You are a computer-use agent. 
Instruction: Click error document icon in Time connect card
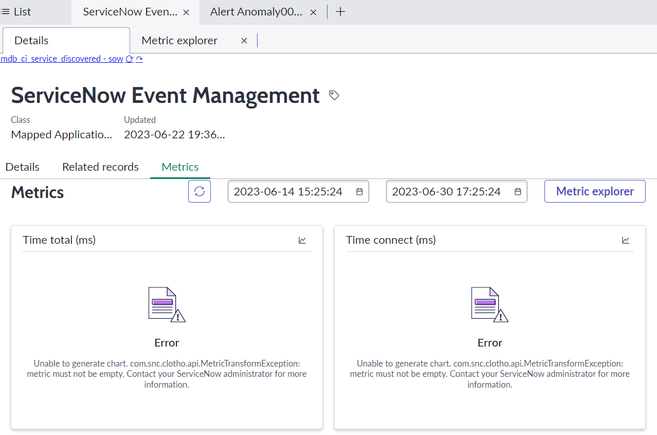489,305
